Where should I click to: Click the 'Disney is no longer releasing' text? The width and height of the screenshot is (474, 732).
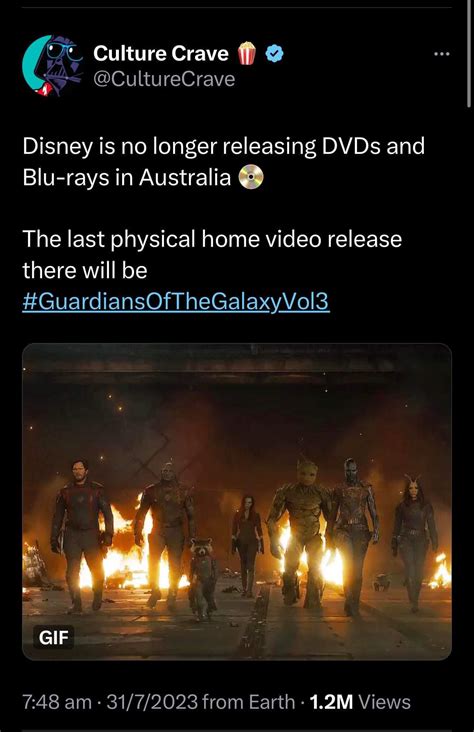coord(169,147)
